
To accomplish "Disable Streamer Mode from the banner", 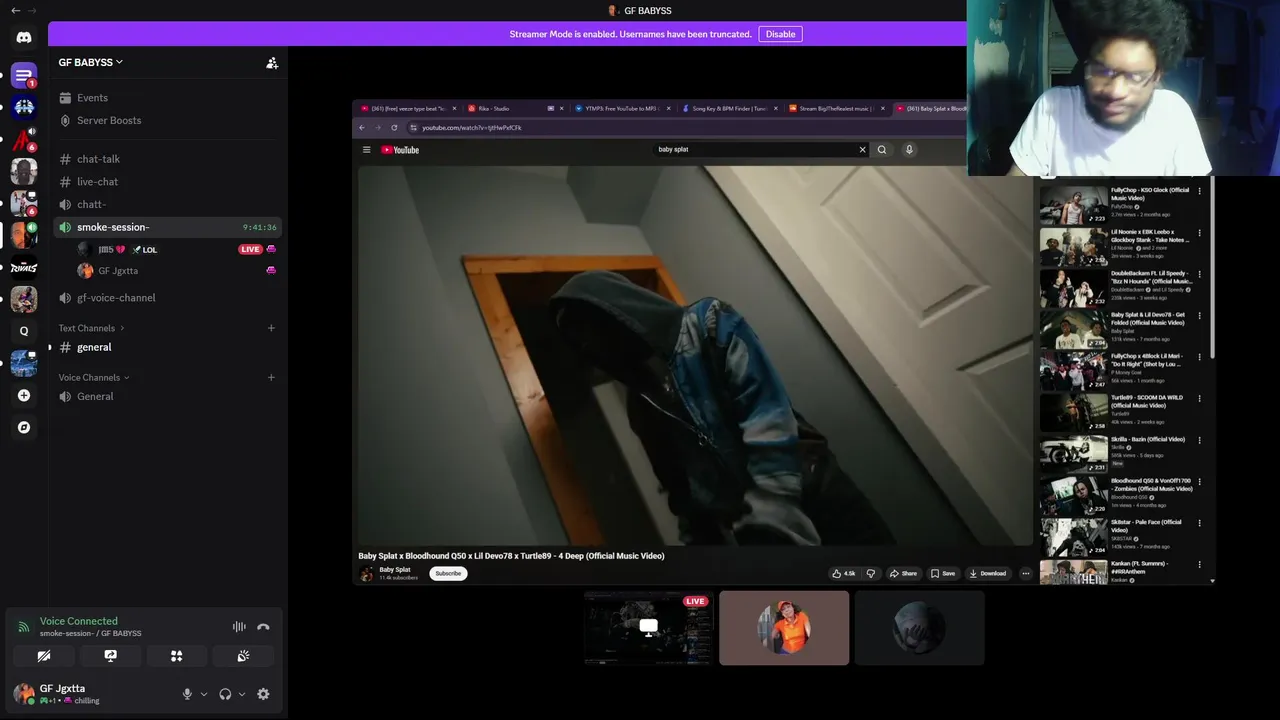I will 780,34.
